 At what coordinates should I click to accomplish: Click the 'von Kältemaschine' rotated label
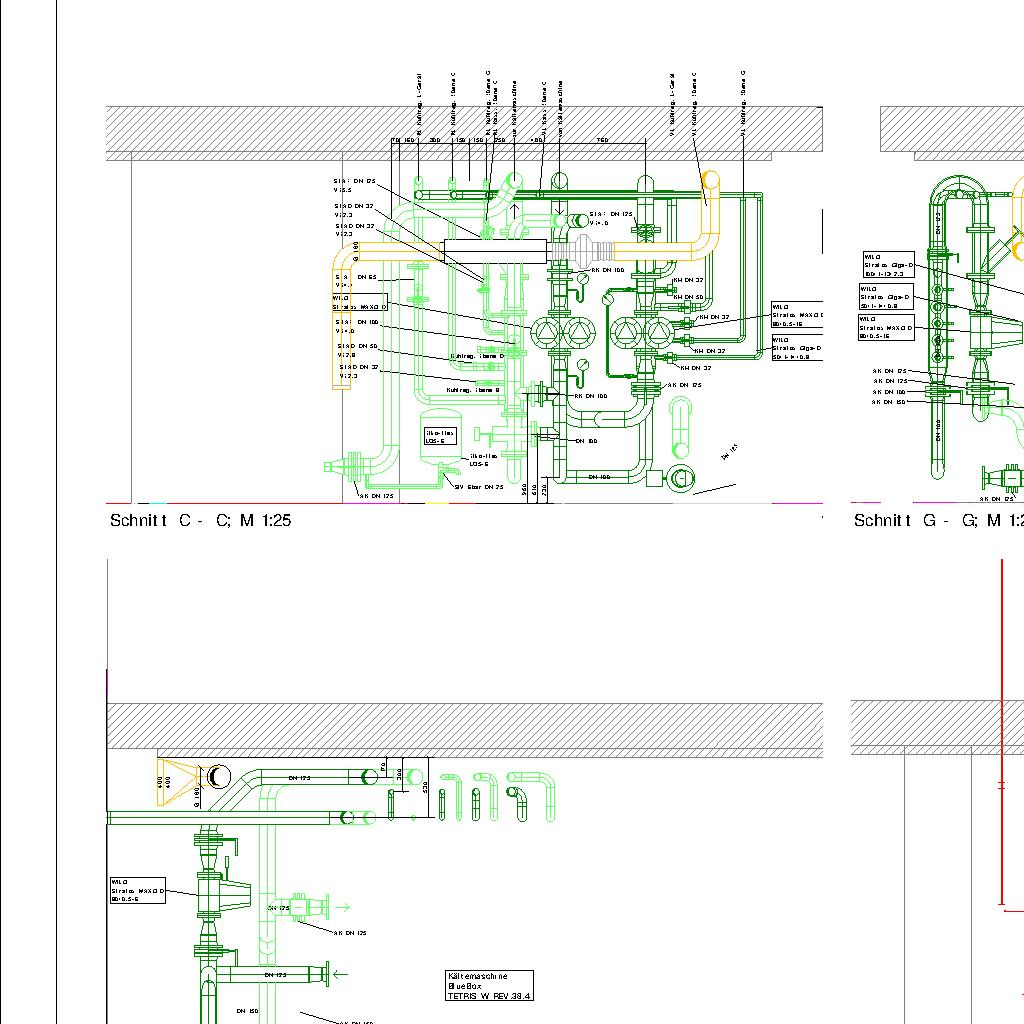tap(560, 110)
